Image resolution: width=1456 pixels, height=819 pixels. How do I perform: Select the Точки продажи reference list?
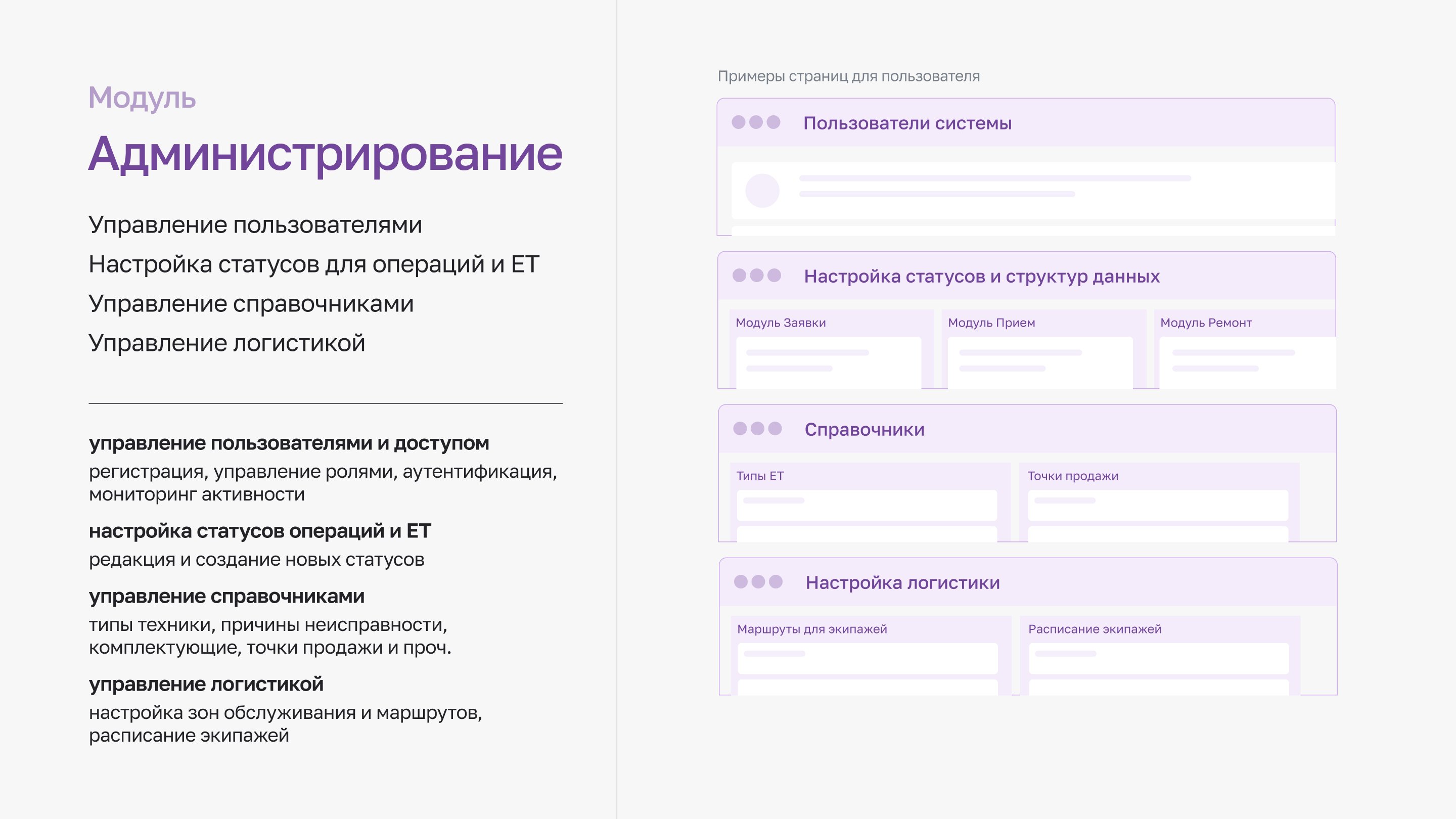coord(1072,476)
